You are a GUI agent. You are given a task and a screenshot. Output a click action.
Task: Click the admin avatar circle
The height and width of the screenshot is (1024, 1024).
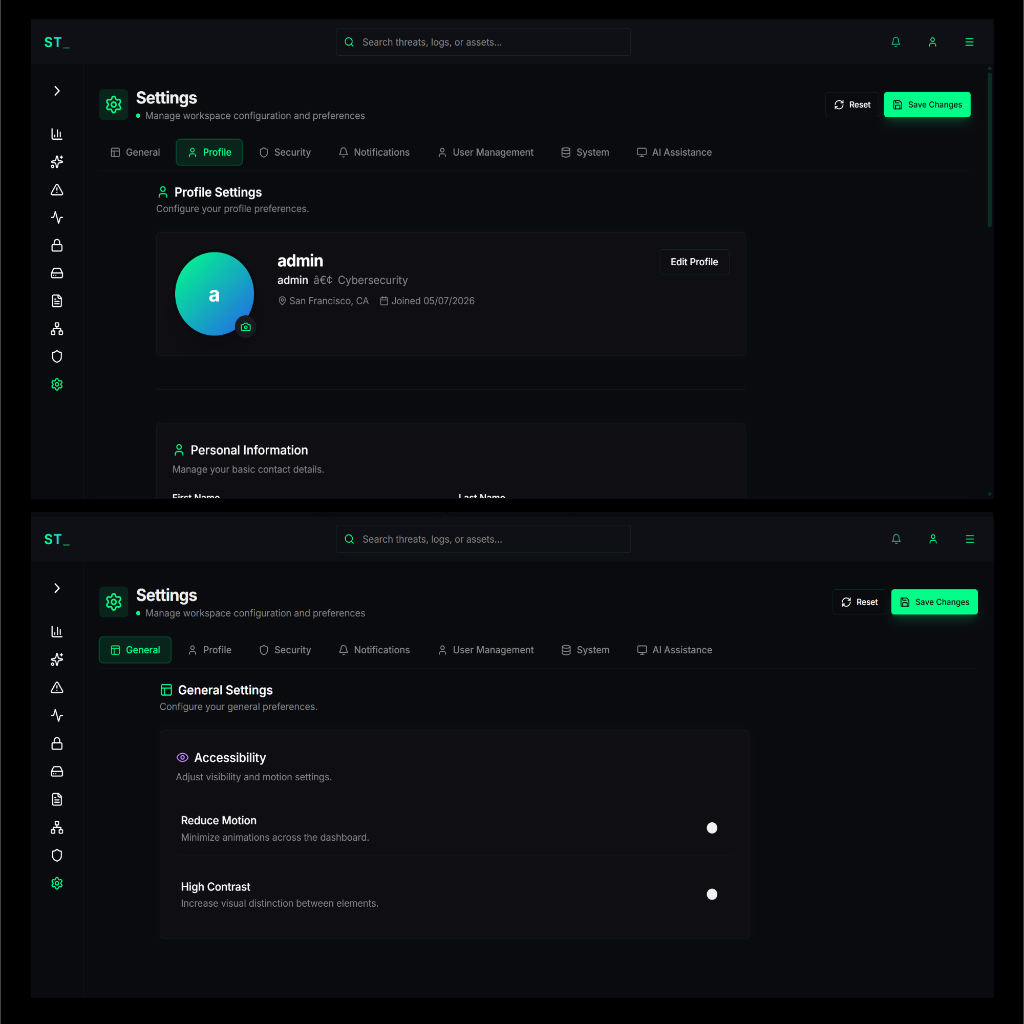coord(214,294)
